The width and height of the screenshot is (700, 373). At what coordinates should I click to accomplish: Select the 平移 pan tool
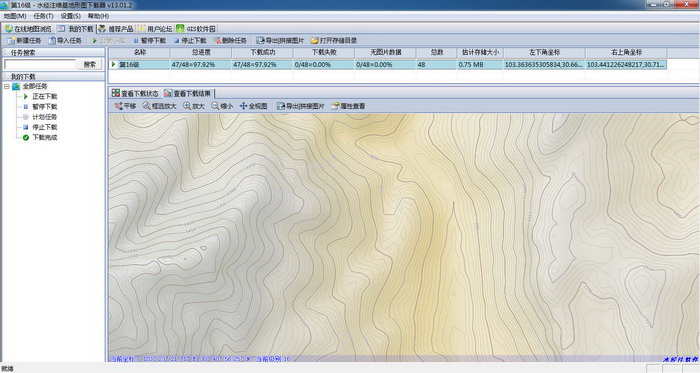coord(125,106)
